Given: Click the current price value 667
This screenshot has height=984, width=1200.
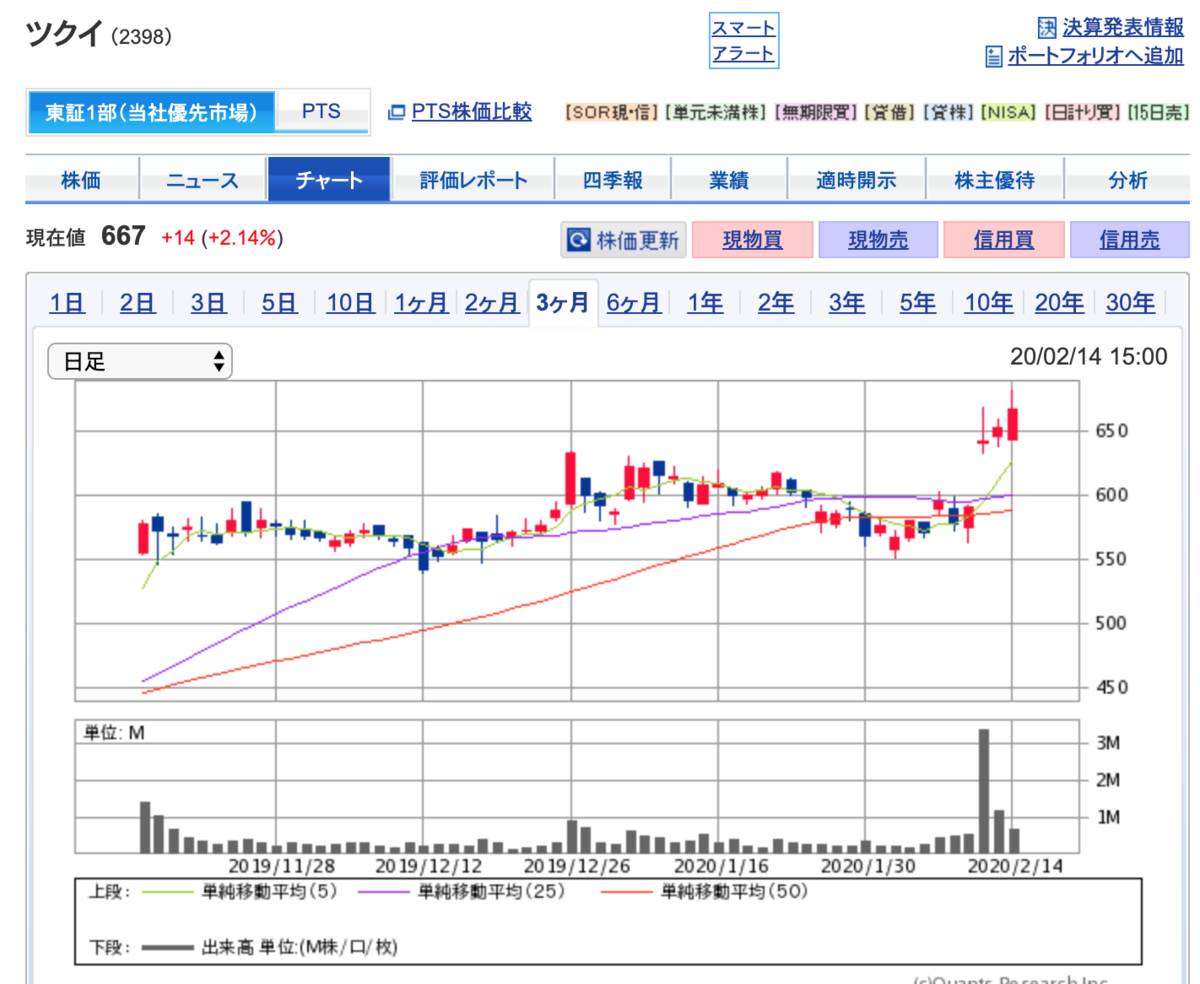Looking at the screenshot, I should (x=124, y=237).
